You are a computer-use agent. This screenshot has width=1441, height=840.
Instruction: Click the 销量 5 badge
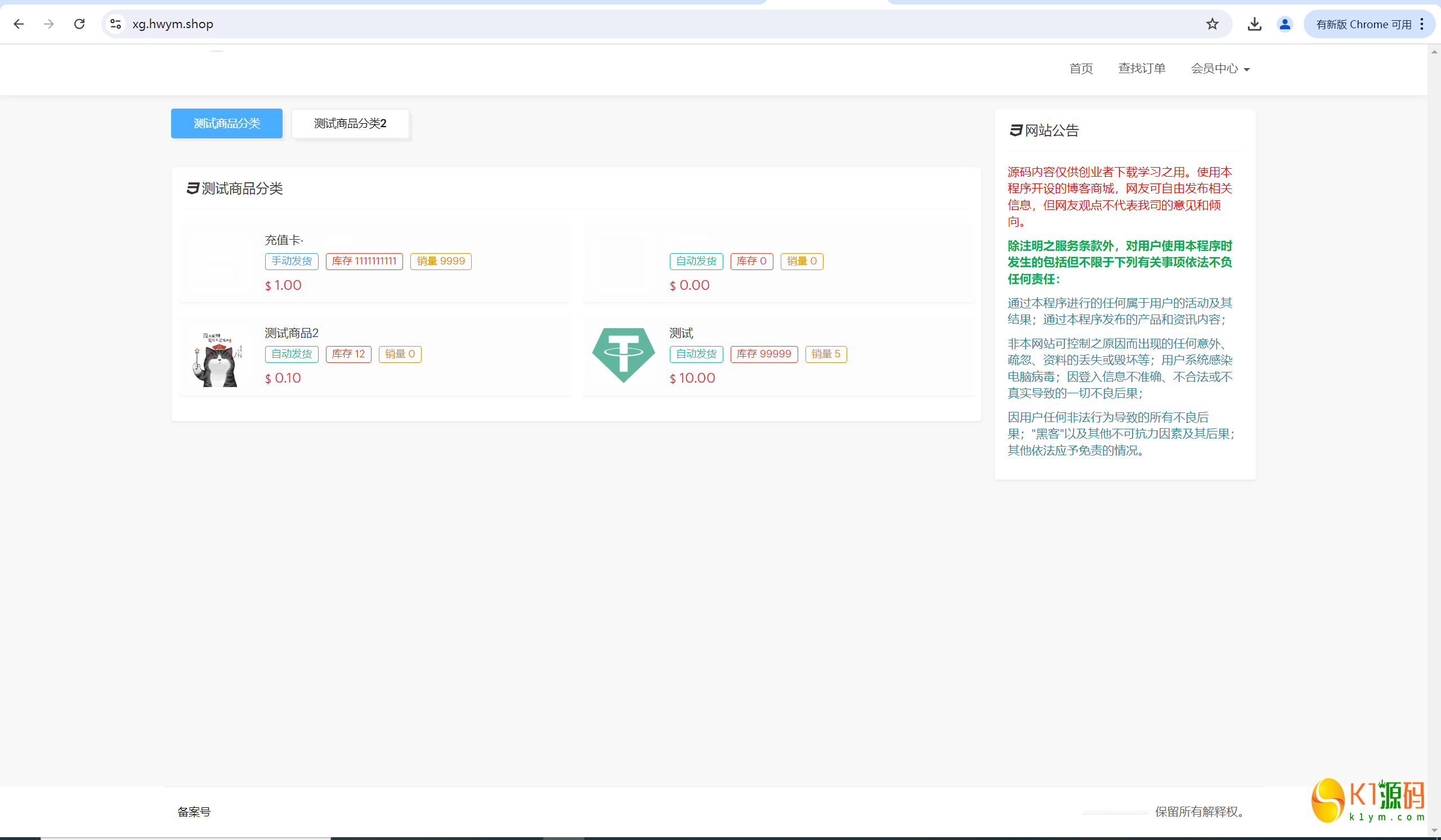826,354
